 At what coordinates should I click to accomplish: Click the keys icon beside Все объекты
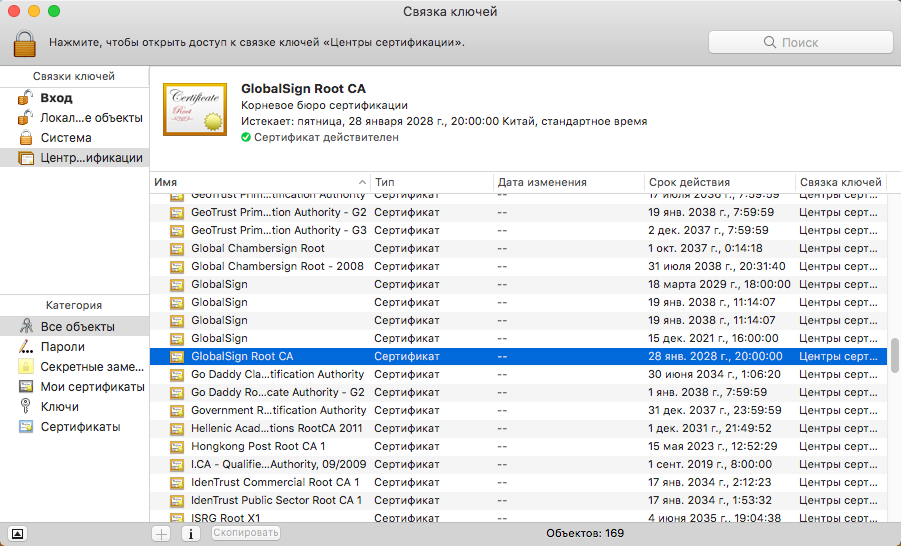click(26, 326)
